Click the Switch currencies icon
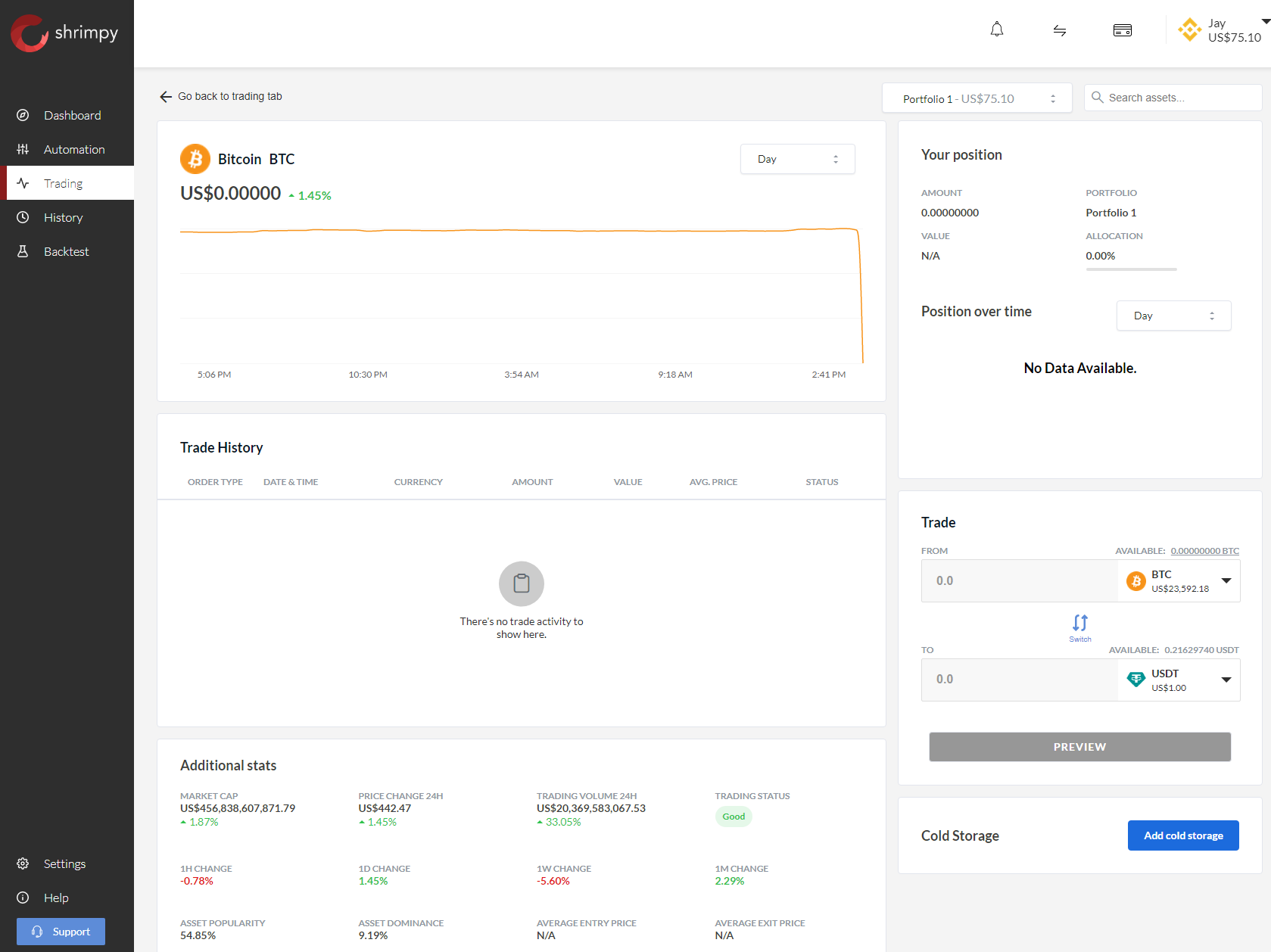1271x952 pixels. coord(1080,627)
